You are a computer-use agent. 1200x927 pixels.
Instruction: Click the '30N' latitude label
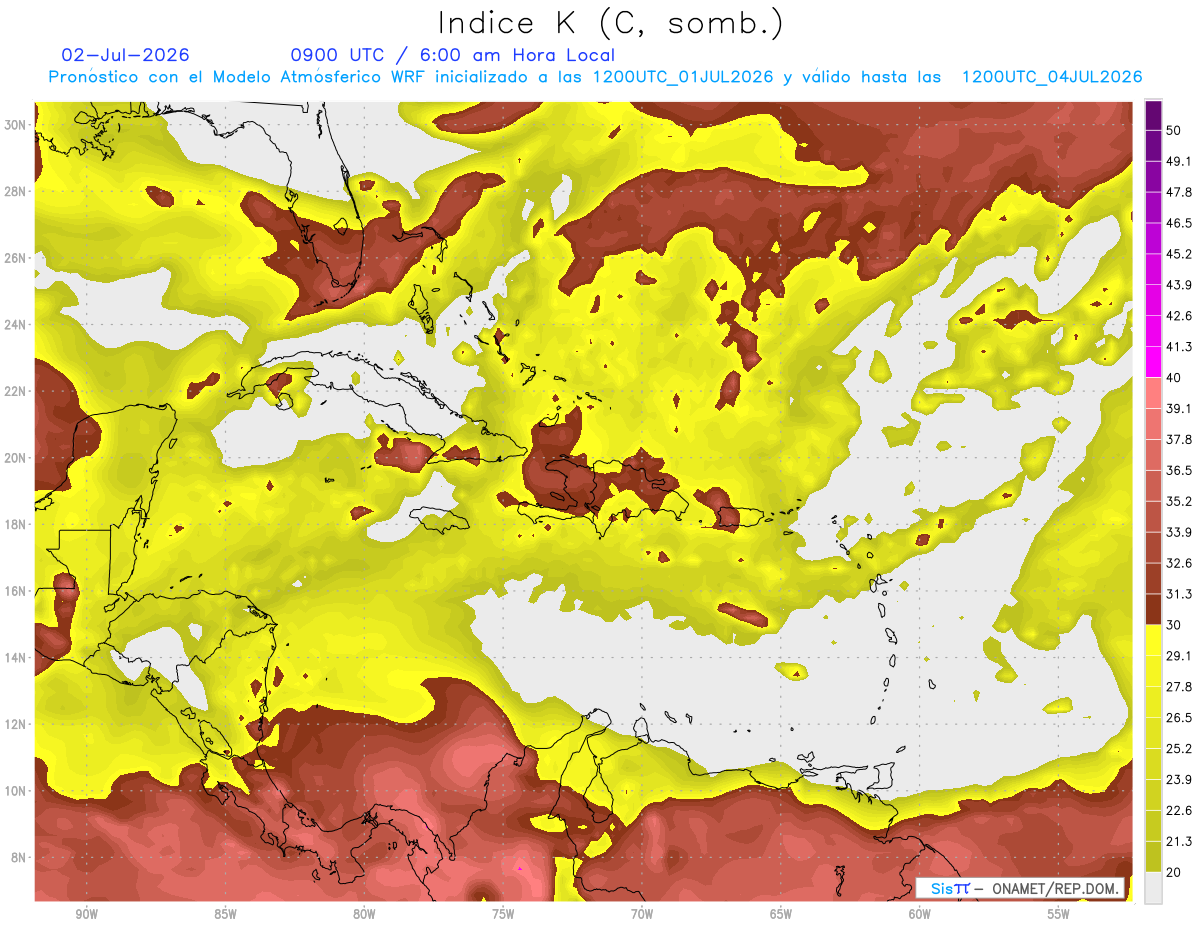(15, 124)
